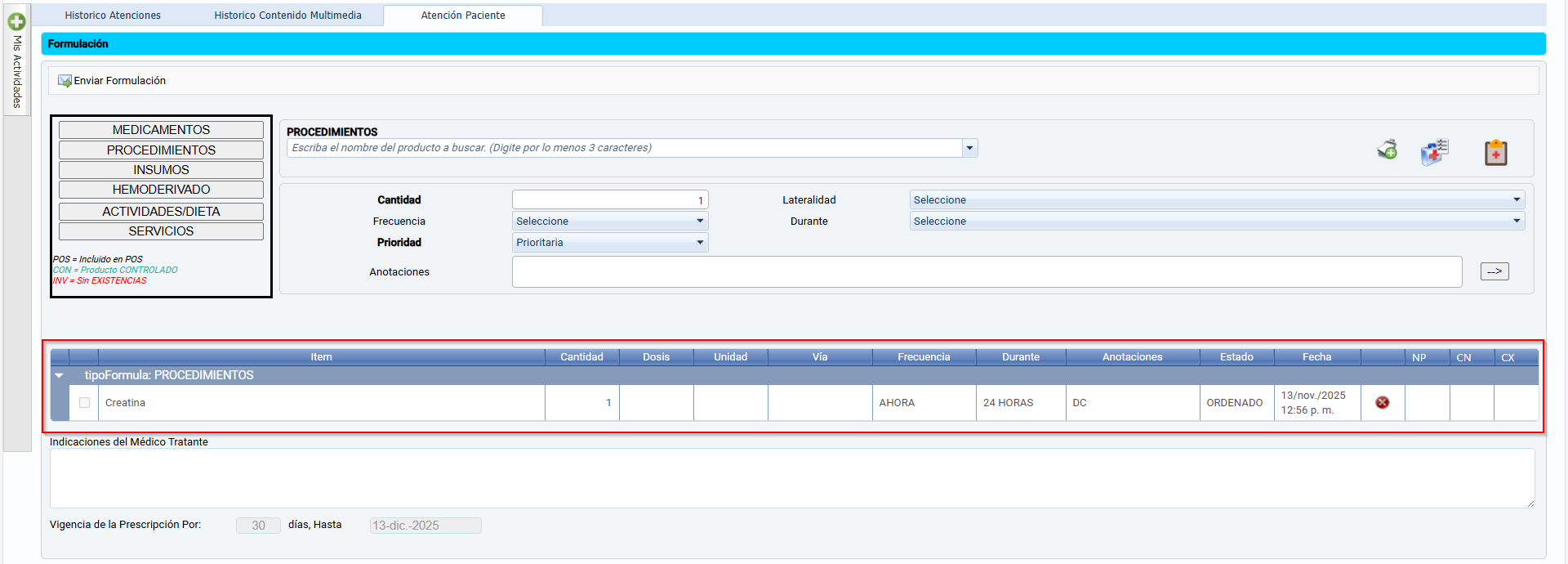1568x564 pixels.
Task: Tick the checkbox beside Creatina
Action: point(85,403)
